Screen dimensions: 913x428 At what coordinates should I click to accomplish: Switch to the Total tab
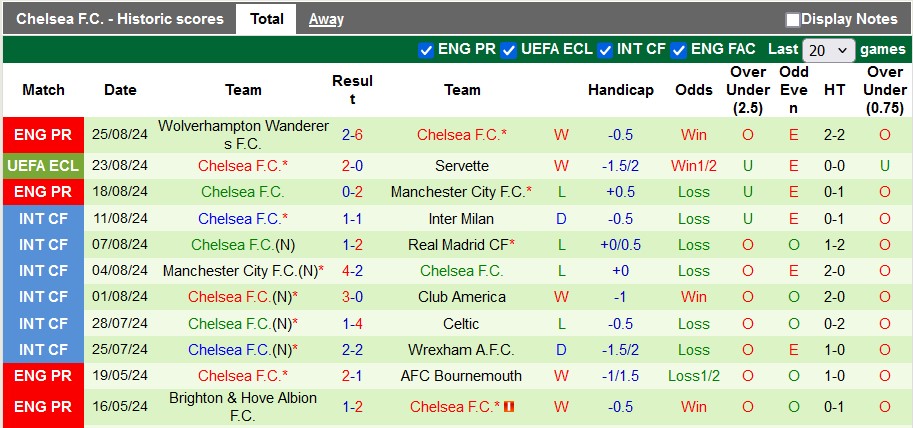click(266, 19)
